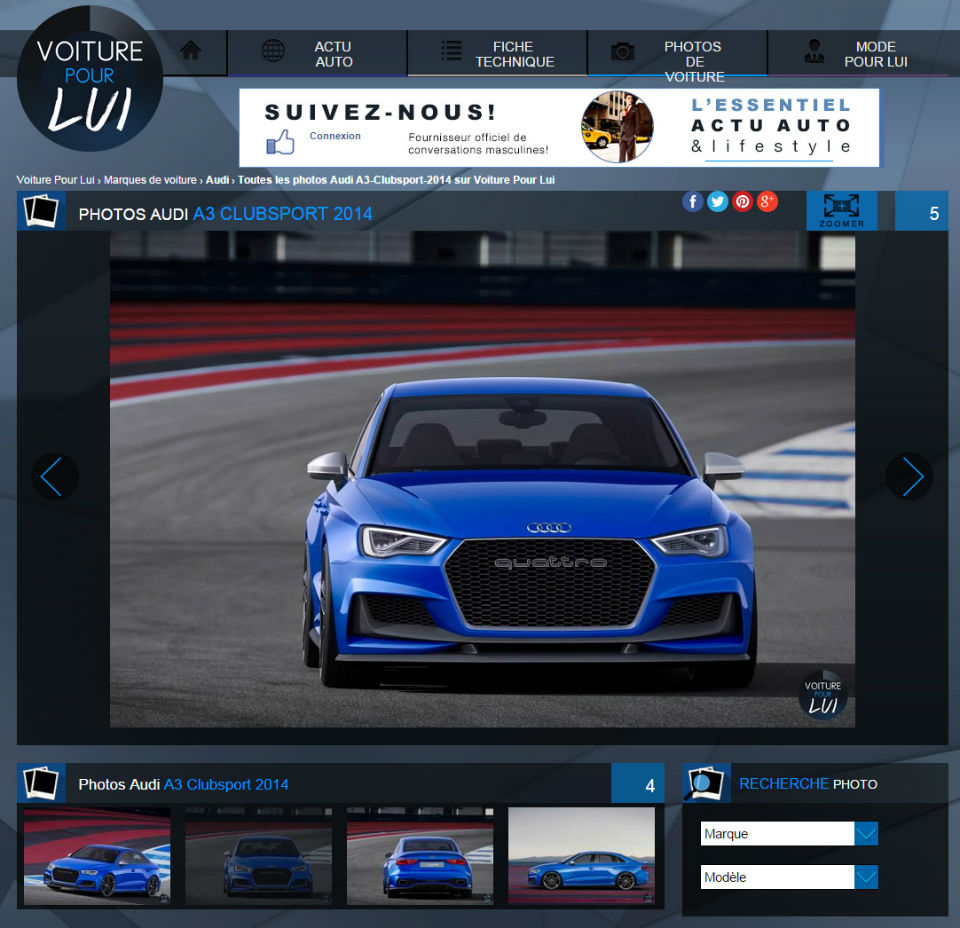The height and width of the screenshot is (928, 960).
Task: Click breadcrumb Toutes les photos Audi A3-Clubsport-2014
Action: pos(396,180)
